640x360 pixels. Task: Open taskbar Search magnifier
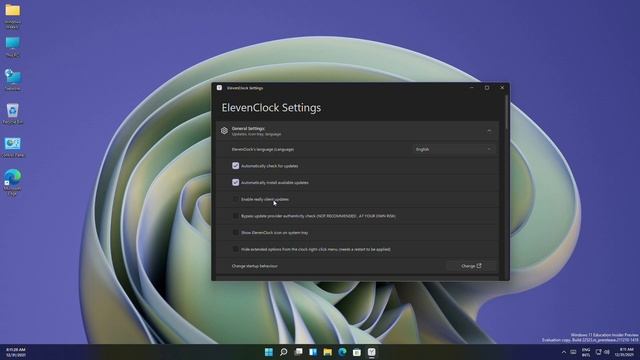click(x=283, y=352)
